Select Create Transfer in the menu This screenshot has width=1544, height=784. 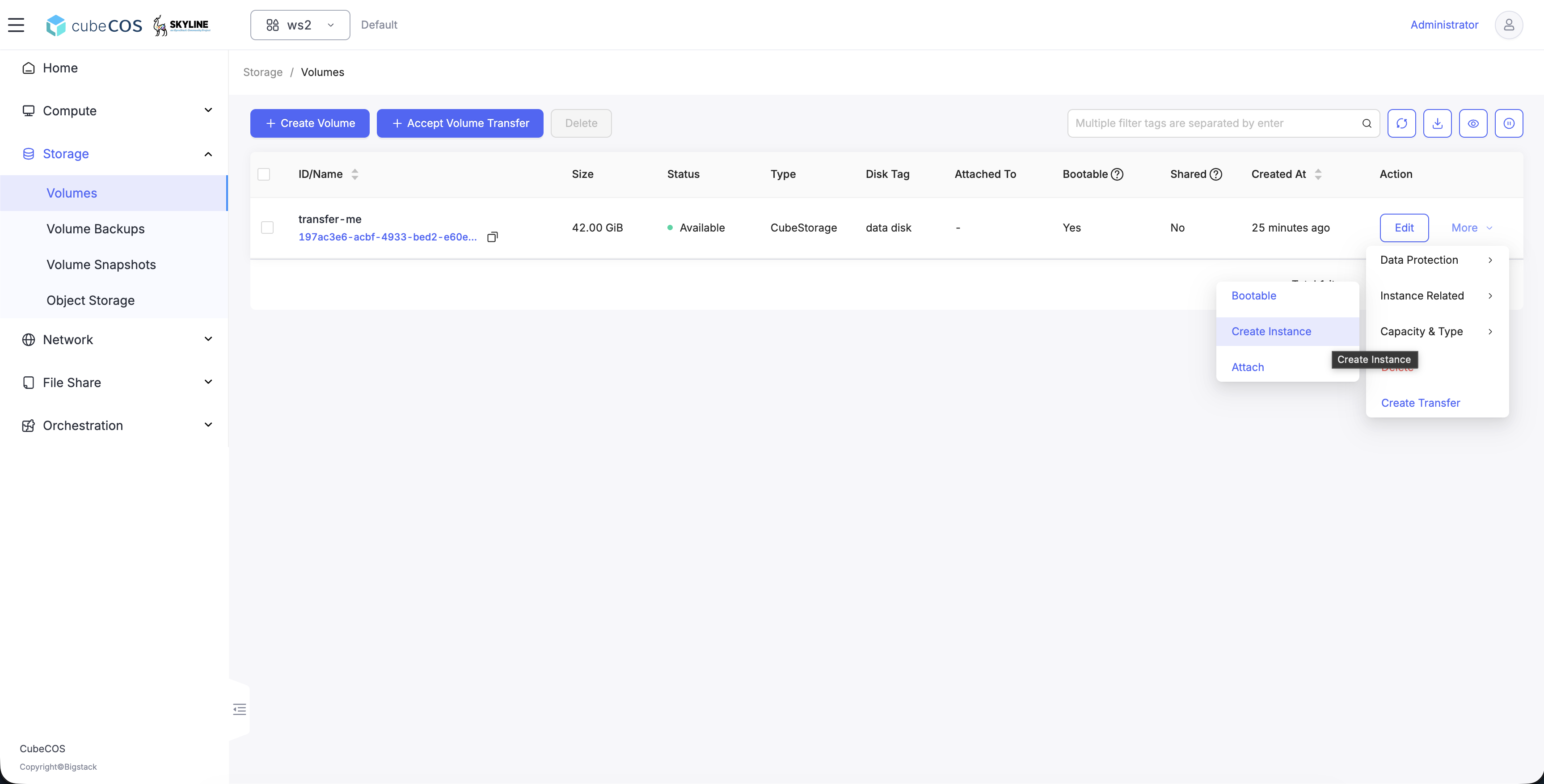point(1437,403)
